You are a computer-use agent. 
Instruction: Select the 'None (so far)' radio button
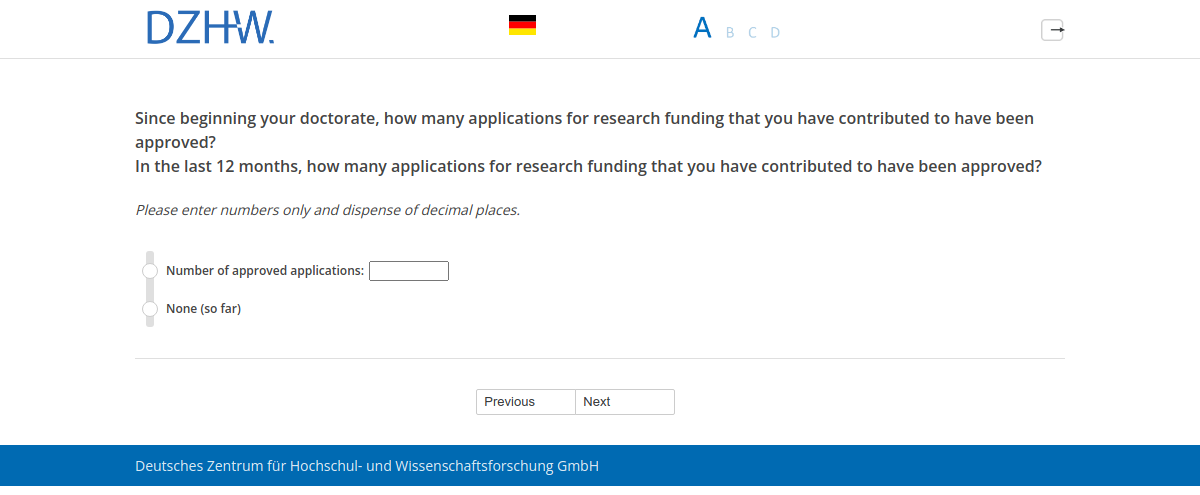tap(150, 309)
